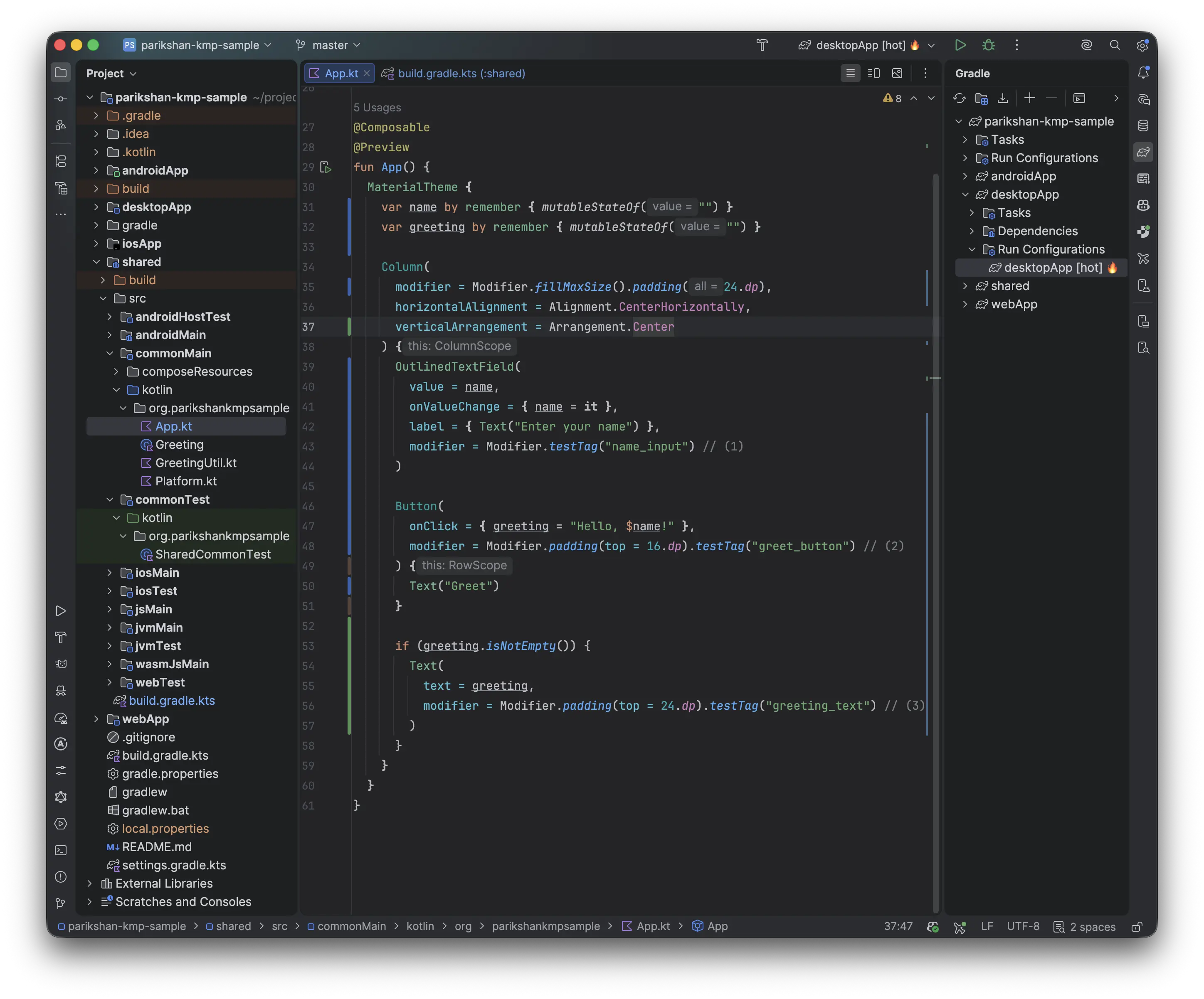Open Platform.kt in project tree
Viewport: 1204px width, 999px height.
186,482
